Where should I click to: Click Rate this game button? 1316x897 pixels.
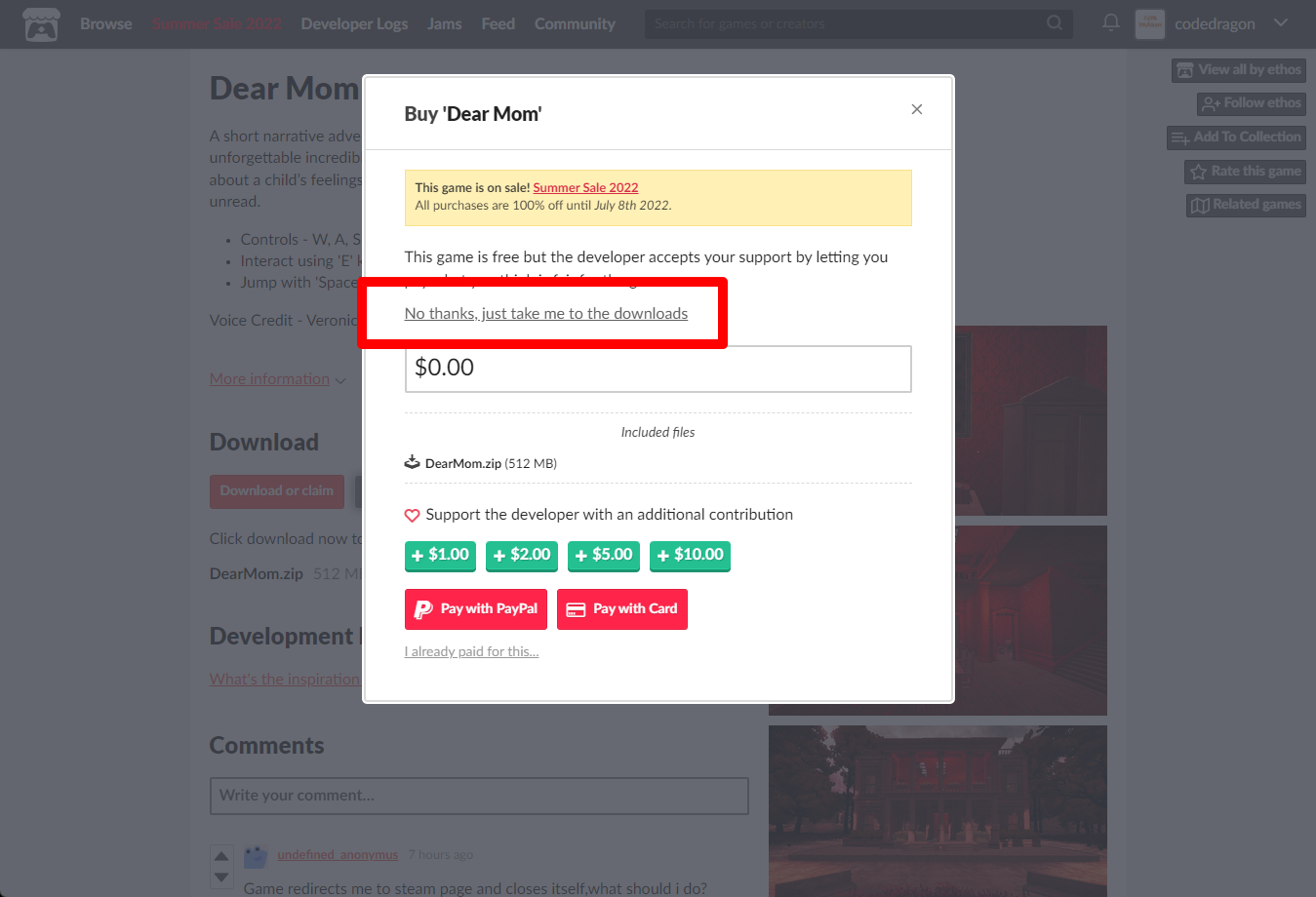(1245, 172)
